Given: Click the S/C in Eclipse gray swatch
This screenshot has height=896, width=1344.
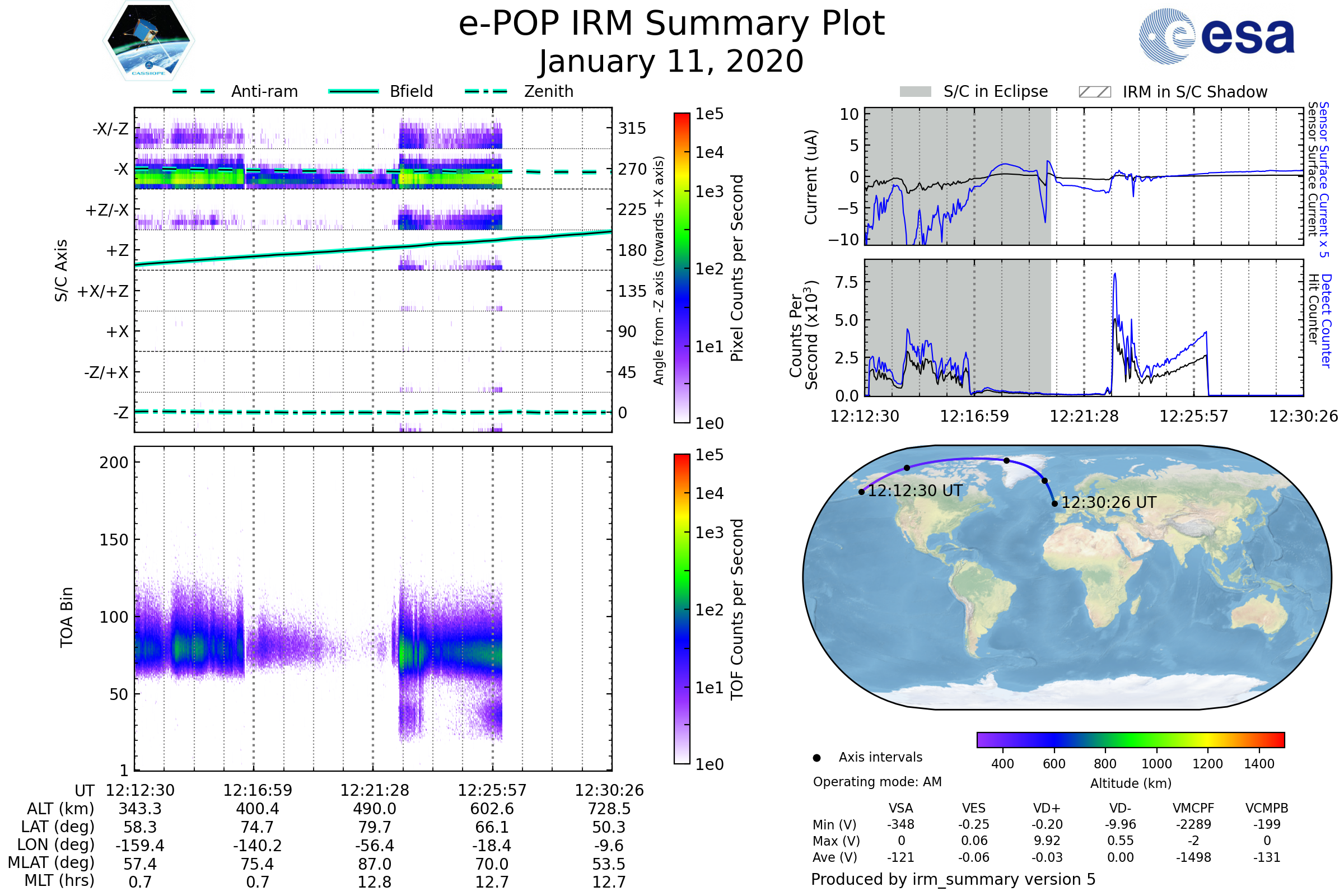Looking at the screenshot, I should (x=915, y=92).
